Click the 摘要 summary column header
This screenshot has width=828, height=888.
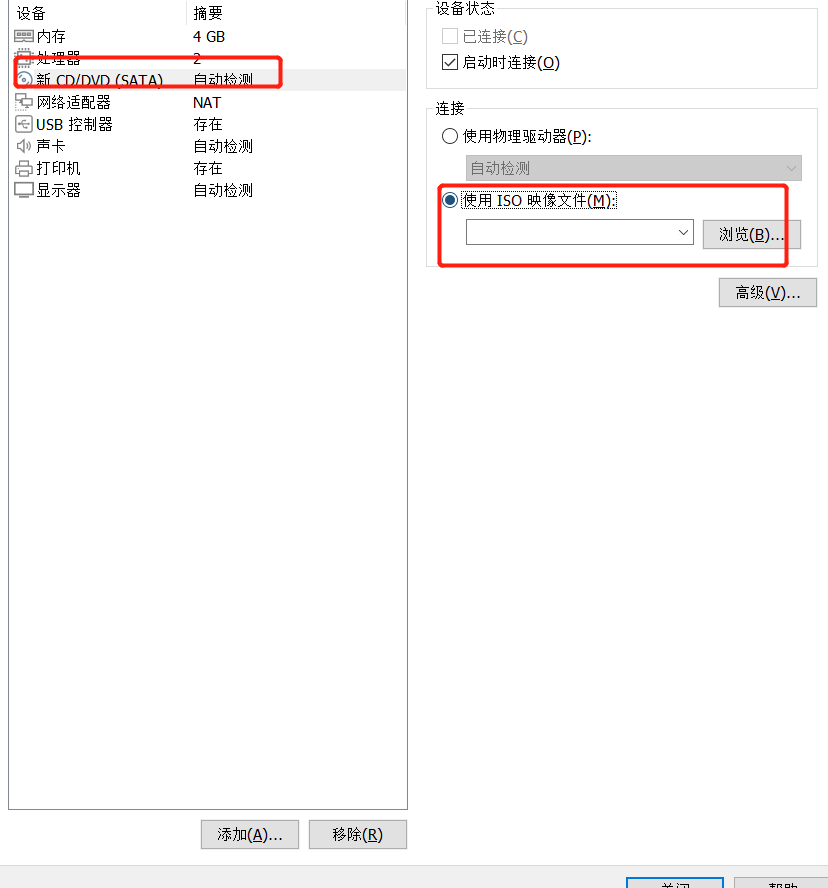pyautogui.click(x=208, y=13)
